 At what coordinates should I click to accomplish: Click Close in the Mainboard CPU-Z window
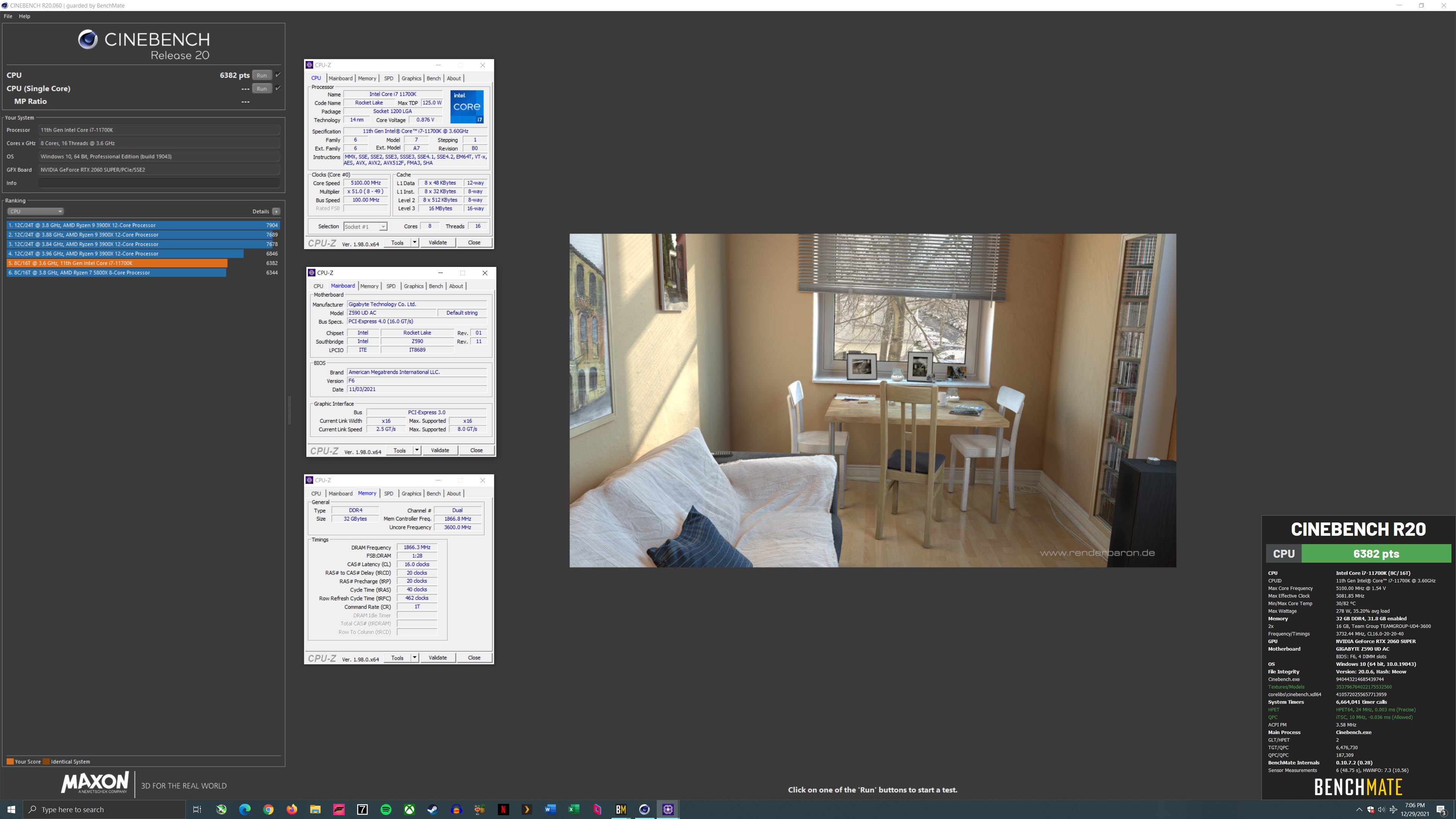point(477,450)
